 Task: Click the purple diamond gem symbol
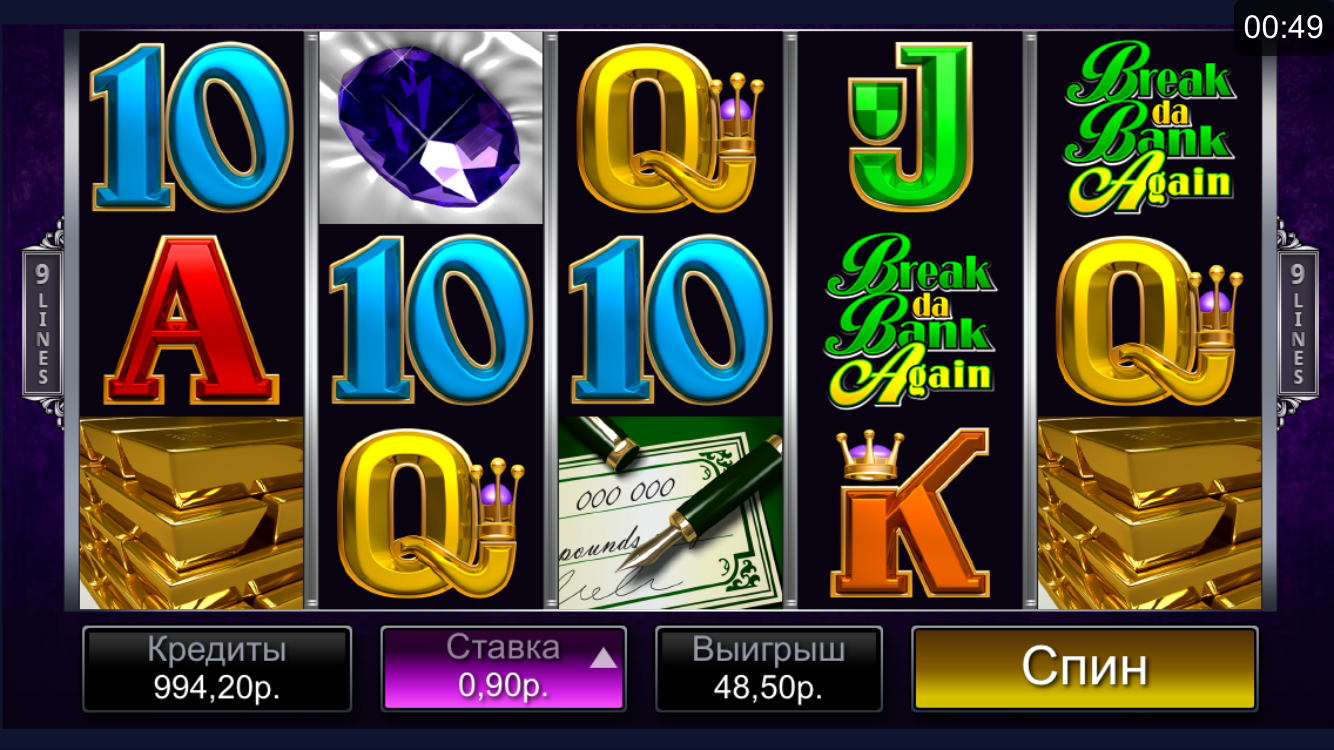point(431,127)
